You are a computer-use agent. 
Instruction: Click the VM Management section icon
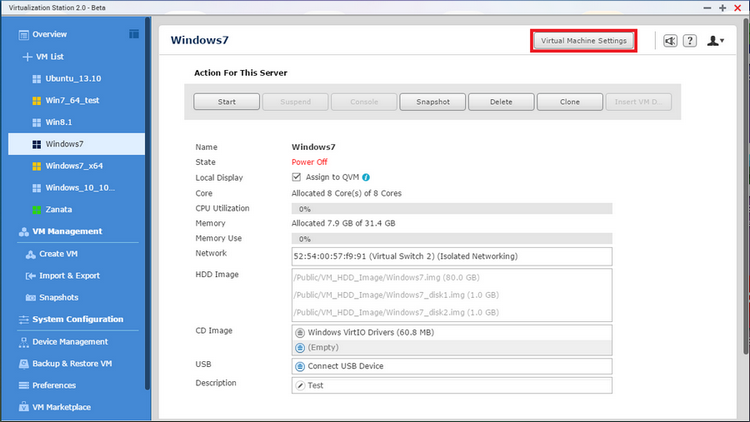23,232
